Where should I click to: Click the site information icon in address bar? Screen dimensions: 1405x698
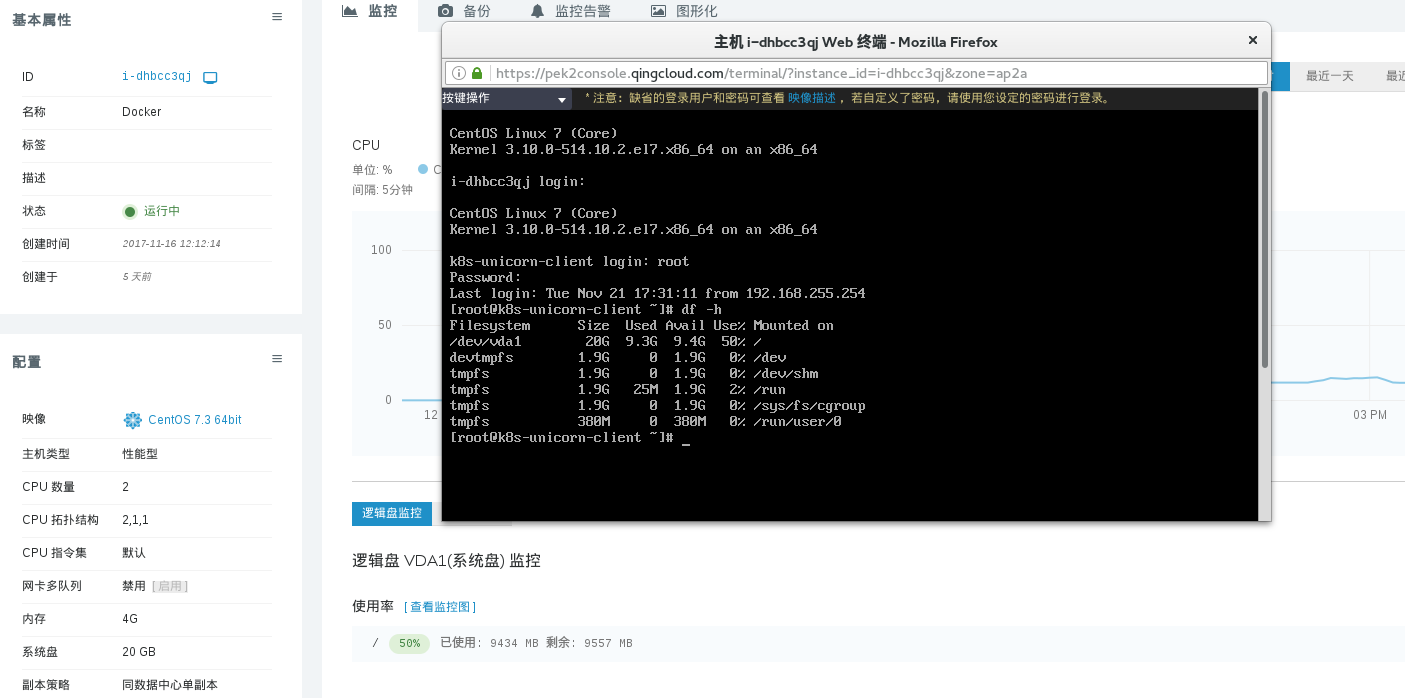459,73
